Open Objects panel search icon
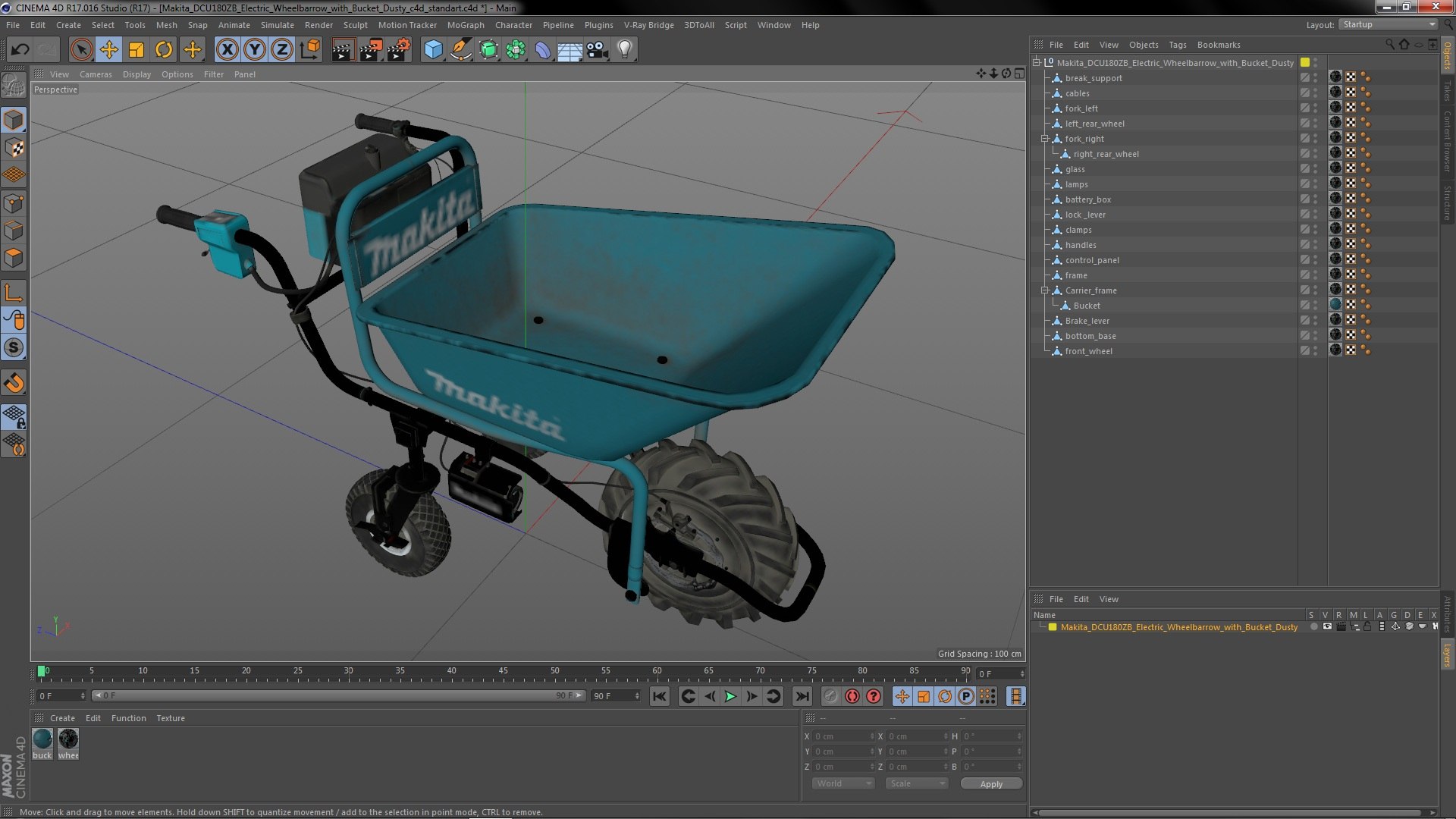1456x819 pixels. point(1389,45)
